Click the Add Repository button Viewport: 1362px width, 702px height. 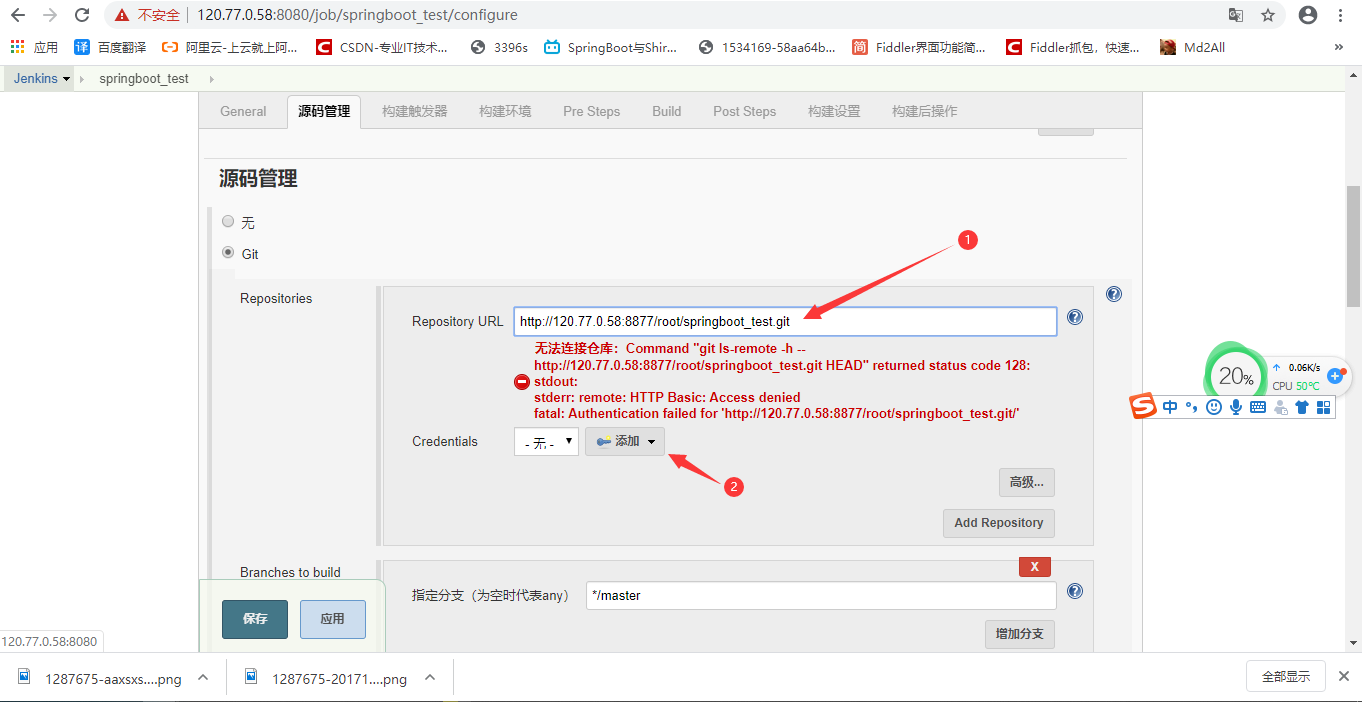998,523
